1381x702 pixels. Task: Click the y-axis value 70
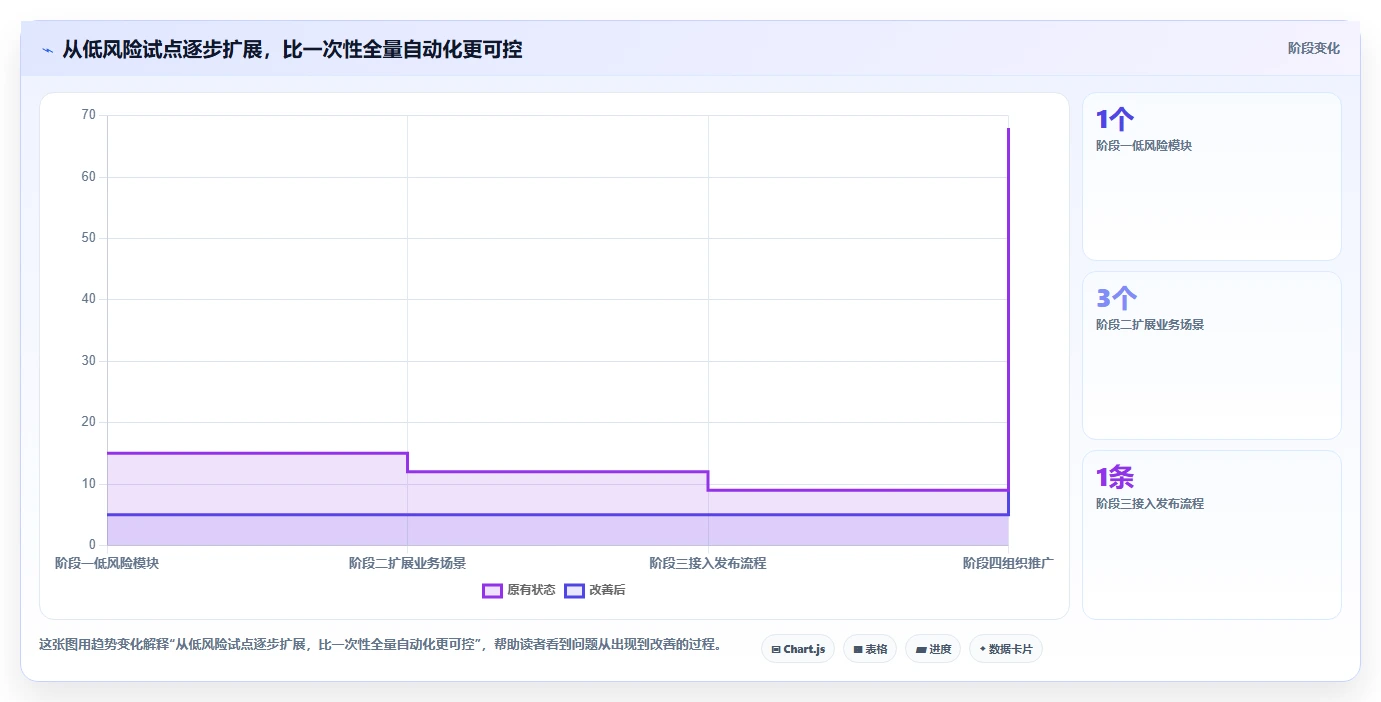89,115
